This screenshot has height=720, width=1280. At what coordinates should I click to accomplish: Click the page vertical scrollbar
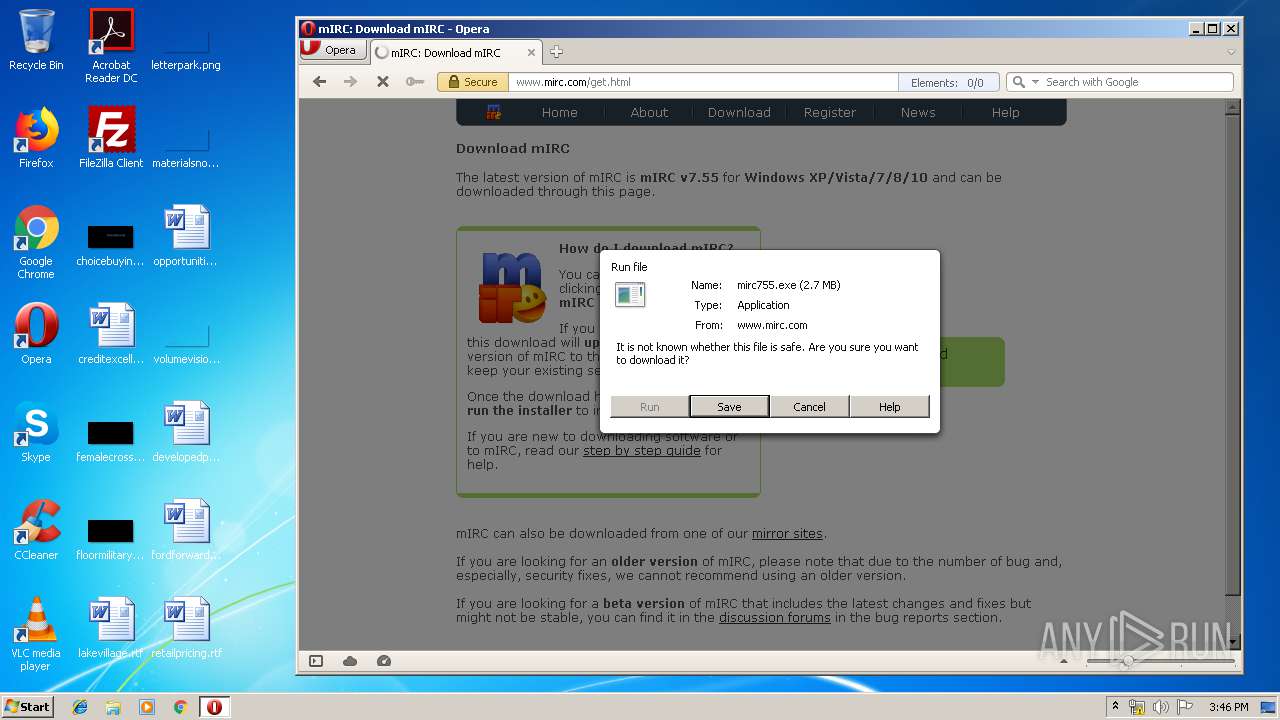coord(1234,375)
